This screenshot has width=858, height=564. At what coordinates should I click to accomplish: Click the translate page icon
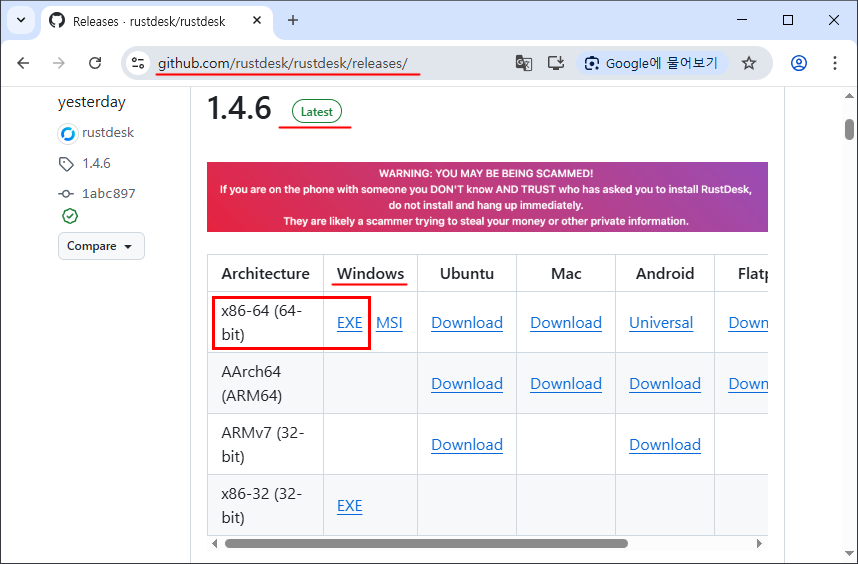click(524, 63)
